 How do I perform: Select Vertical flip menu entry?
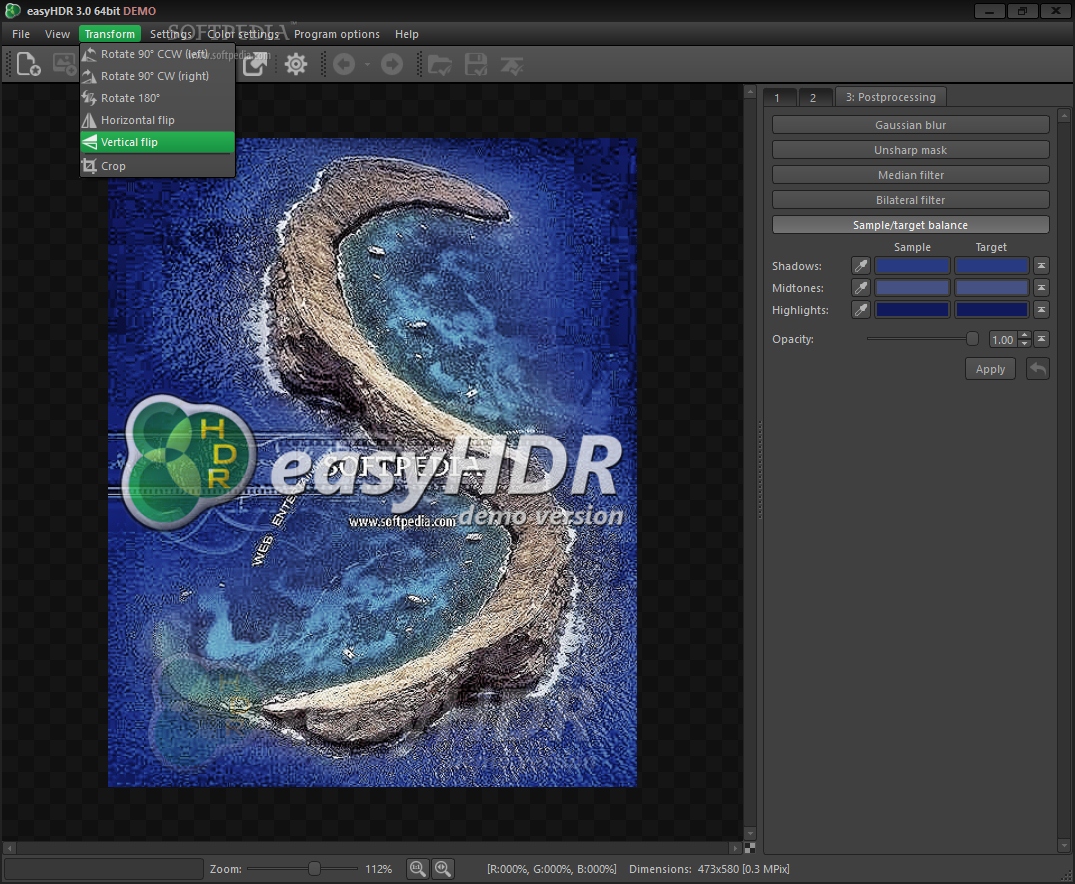point(158,142)
